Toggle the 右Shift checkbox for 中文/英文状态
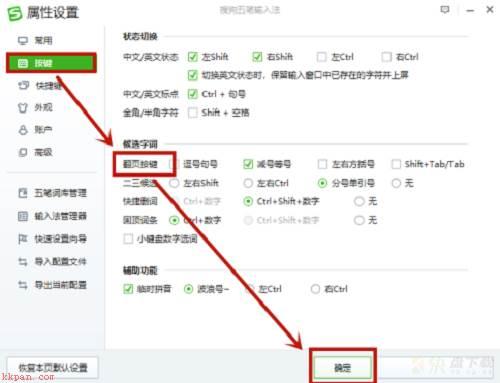 (x=257, y=57)
